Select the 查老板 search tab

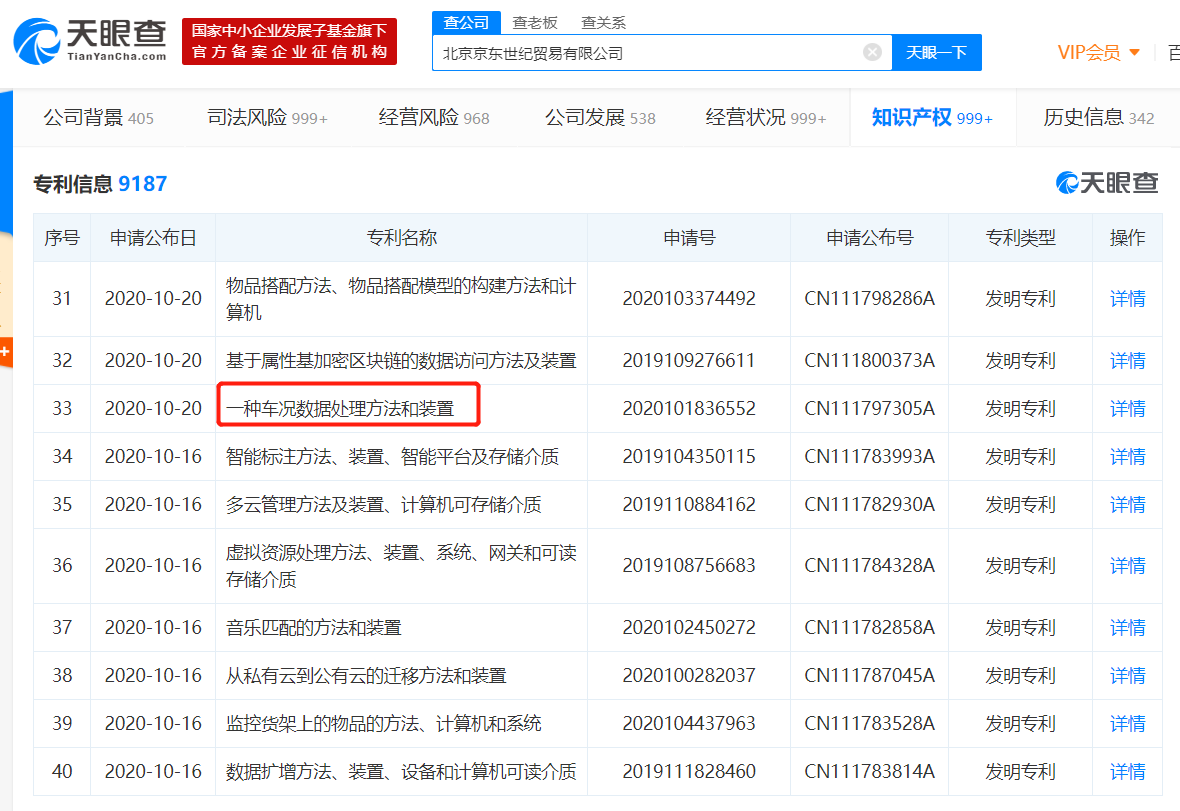pos(534,23)
